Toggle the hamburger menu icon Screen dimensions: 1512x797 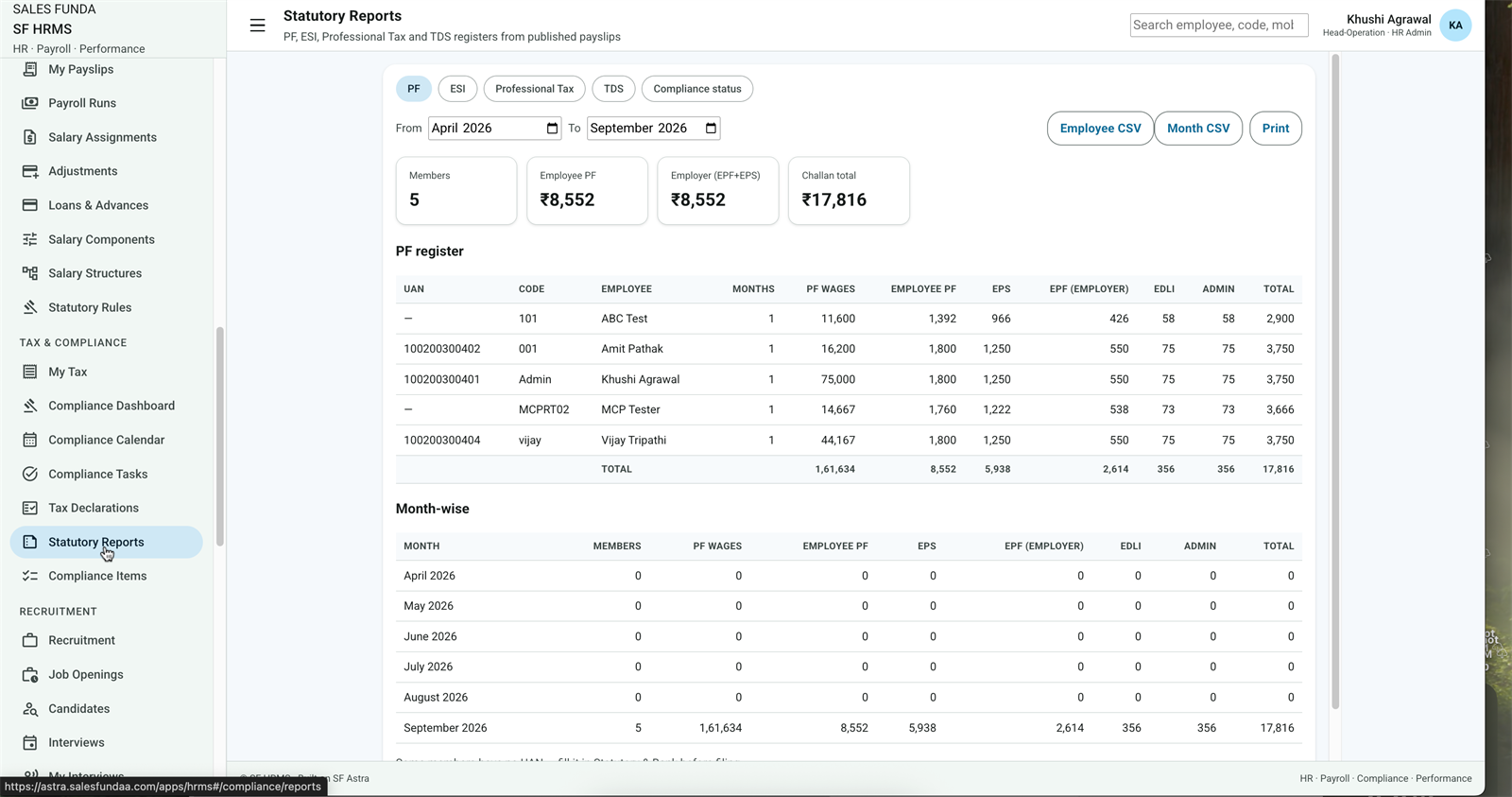point(257,26)
